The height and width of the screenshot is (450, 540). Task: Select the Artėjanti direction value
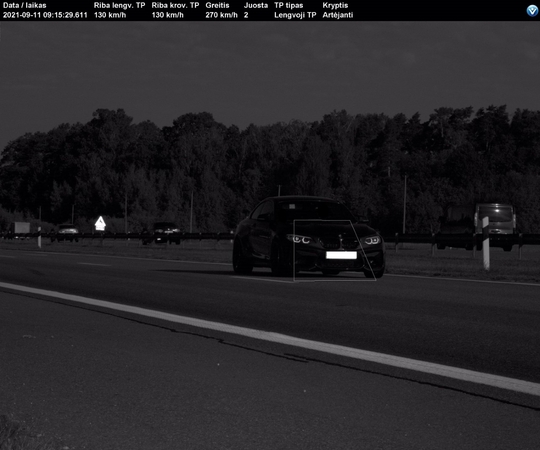pyautogui.click(x=338, y=15)
